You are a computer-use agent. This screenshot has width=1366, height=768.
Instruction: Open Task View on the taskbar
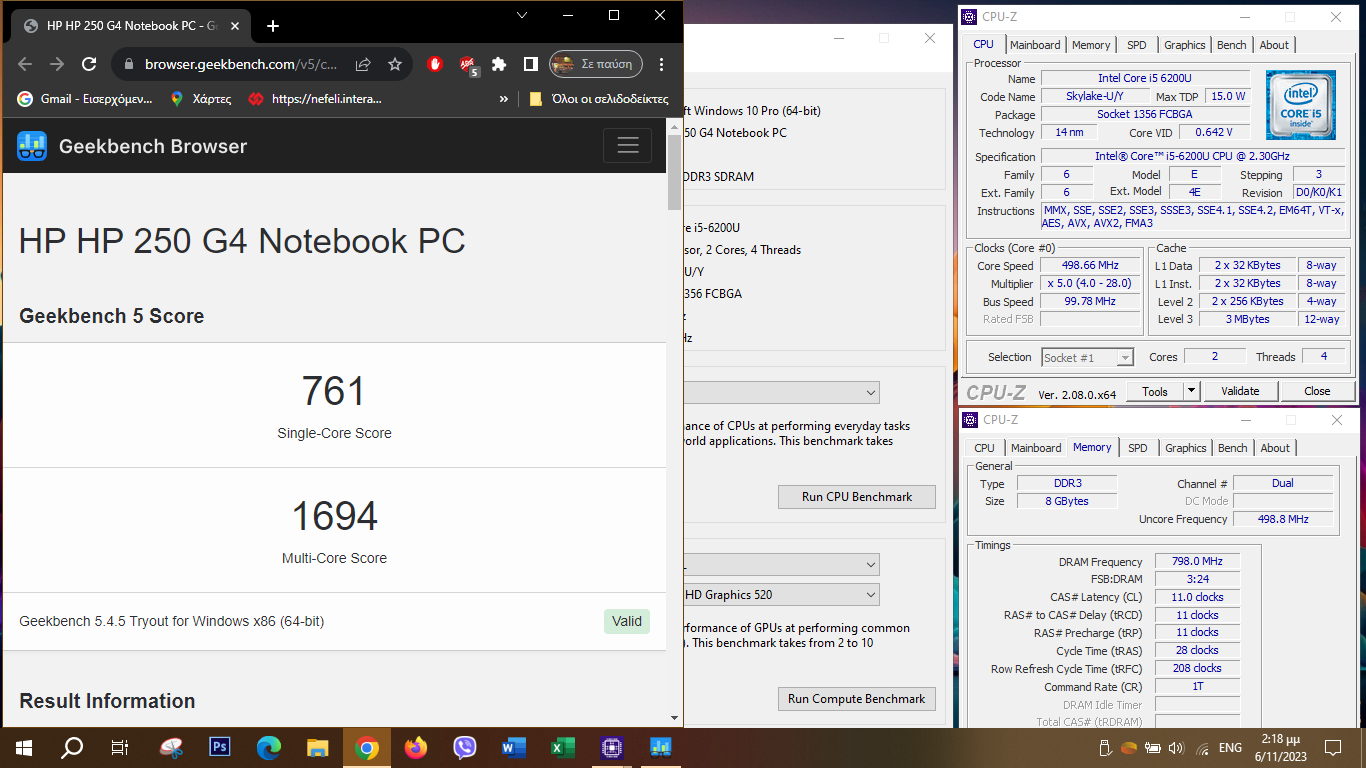(120, 747)
